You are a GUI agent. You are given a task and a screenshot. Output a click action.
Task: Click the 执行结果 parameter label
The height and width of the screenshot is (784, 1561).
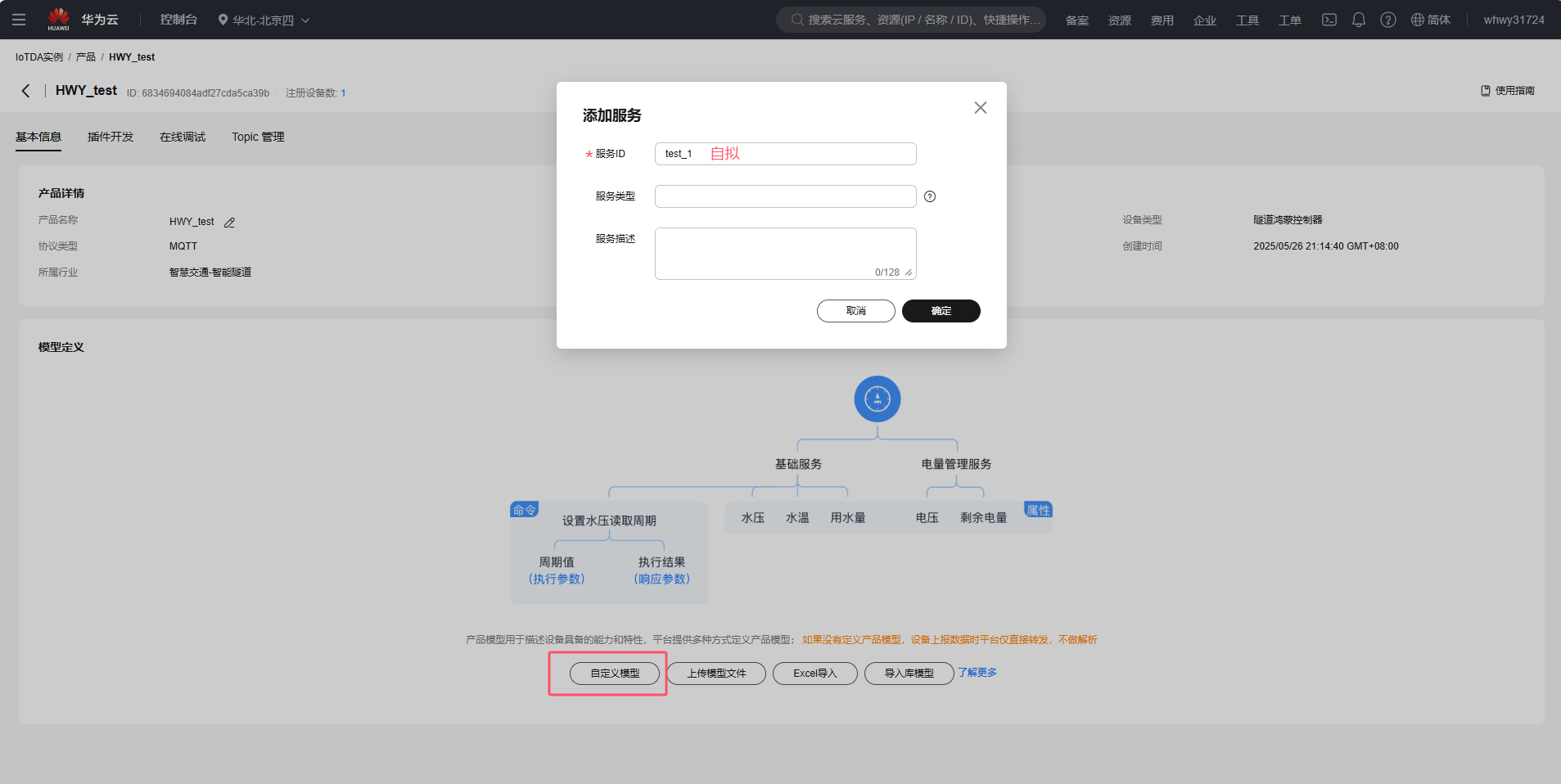click(x=661, y=562)
